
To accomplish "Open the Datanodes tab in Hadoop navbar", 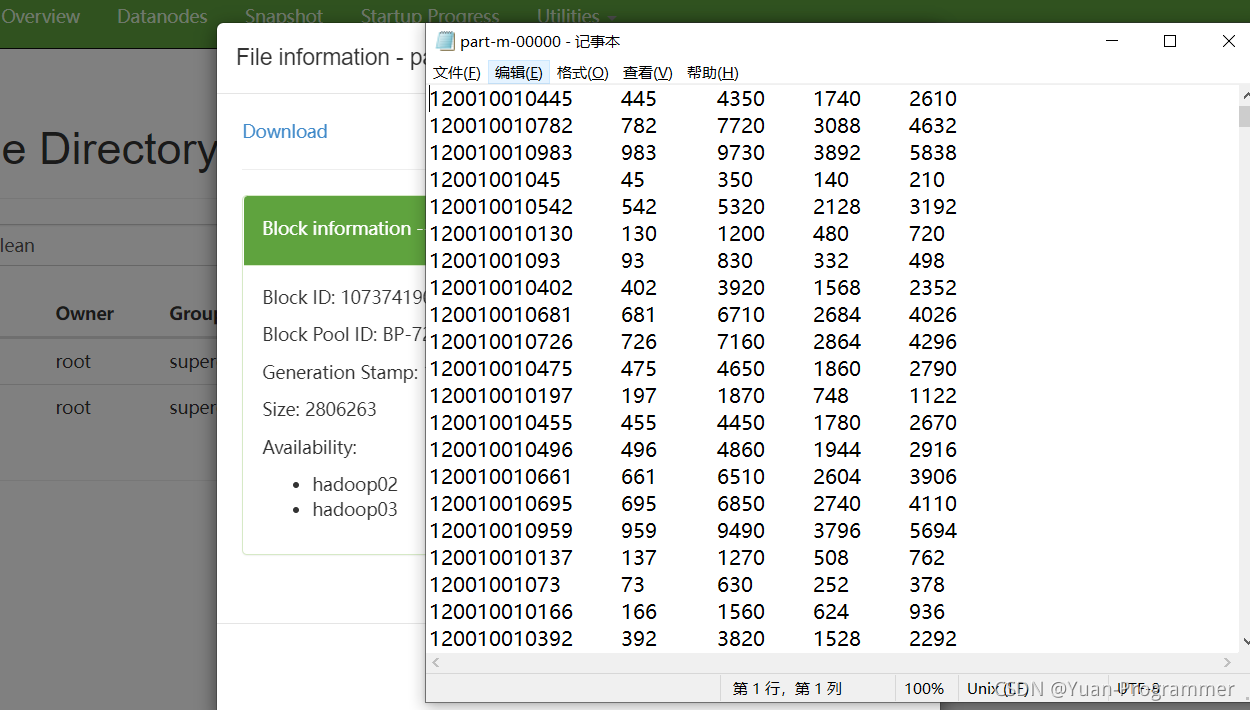I will click(x=162, y=16).
